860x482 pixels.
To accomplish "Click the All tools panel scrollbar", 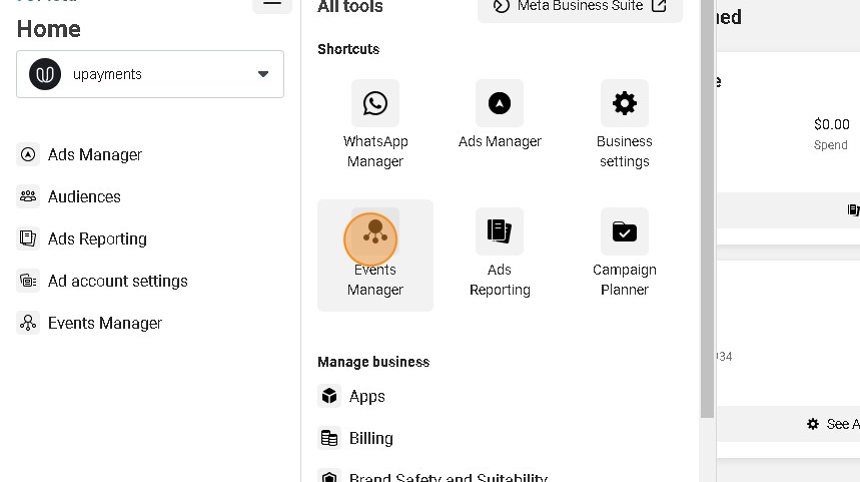I will click(x=707, y=208).
